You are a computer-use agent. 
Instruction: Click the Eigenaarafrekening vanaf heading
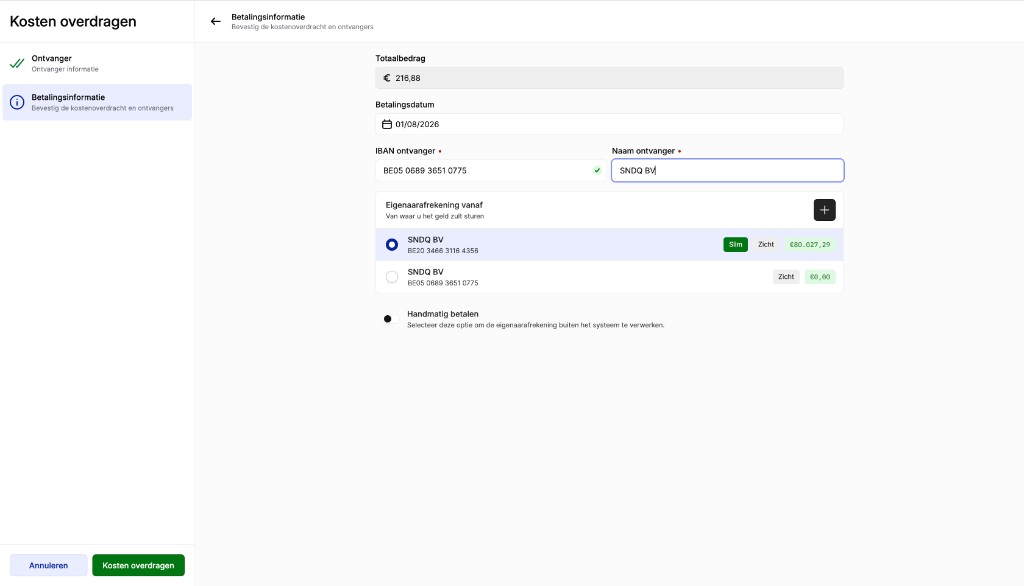coord(434,205)
